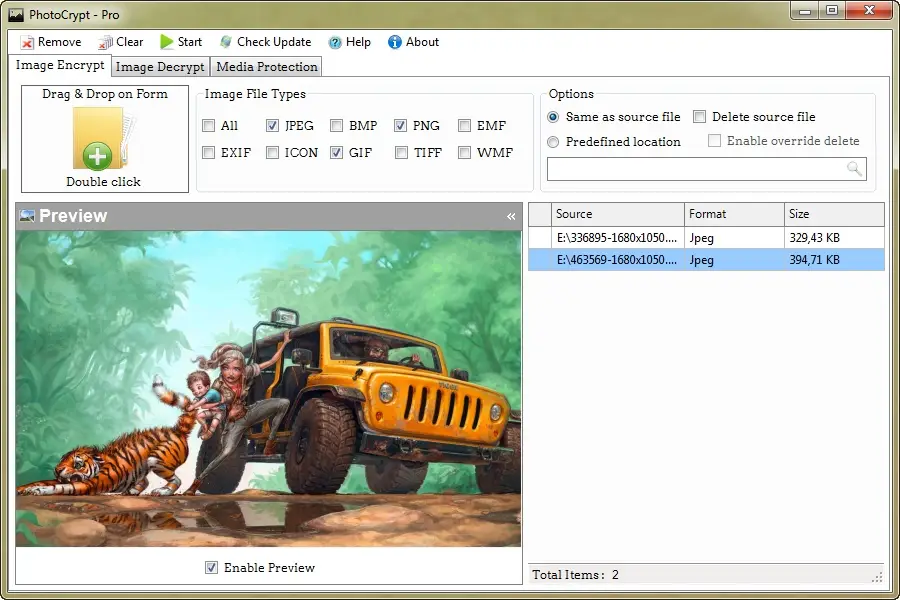This screenshot has width=900, height=600.
Task: Open the About dialog
Action: coord(413,42)
